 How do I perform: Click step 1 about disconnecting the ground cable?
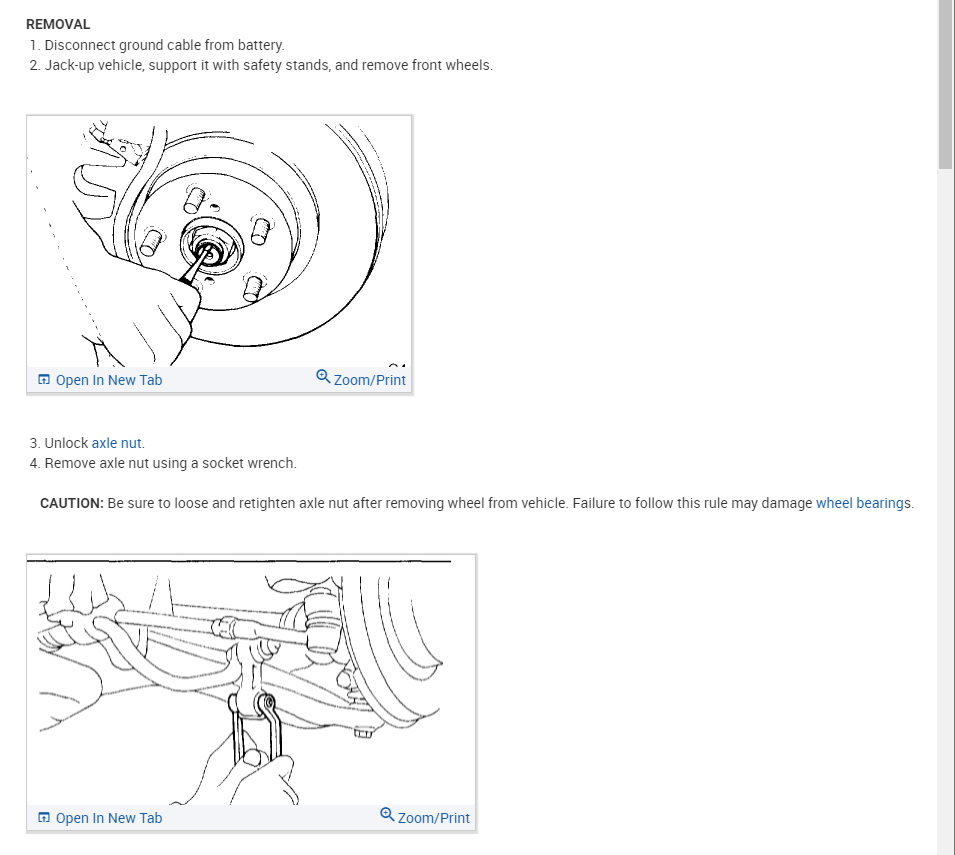point(157,45)
